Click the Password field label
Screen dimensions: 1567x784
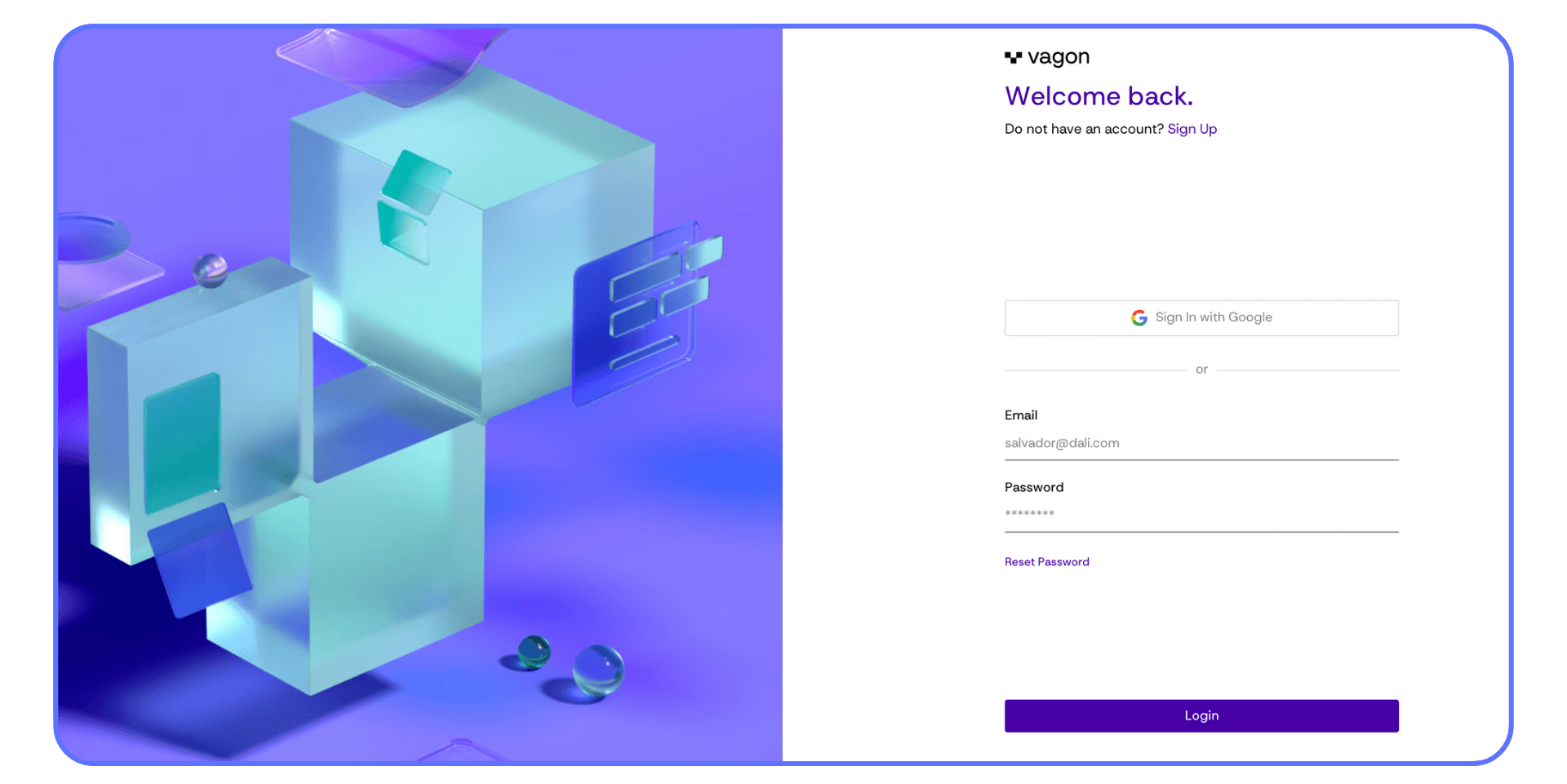click(x=1034, y=487)
